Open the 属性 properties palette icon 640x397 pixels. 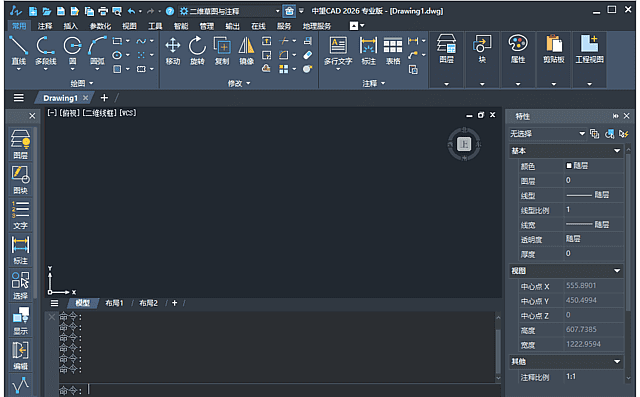tap(518, 49)
